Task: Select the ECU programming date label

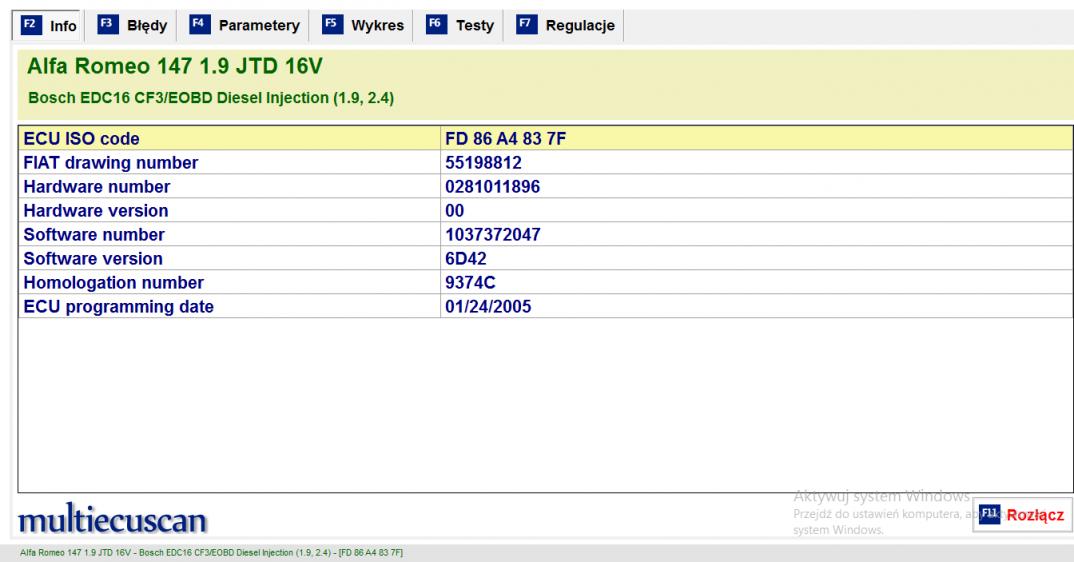Action: (x=118, y=306)
